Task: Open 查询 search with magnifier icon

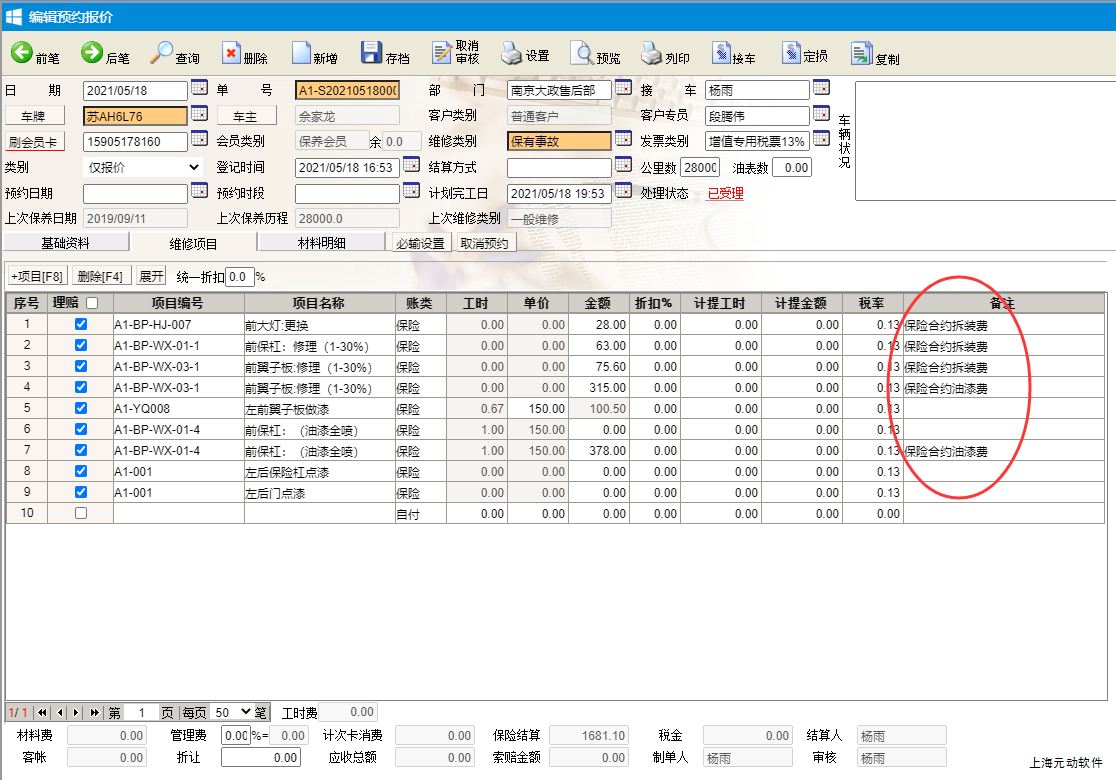Action: 162,54
